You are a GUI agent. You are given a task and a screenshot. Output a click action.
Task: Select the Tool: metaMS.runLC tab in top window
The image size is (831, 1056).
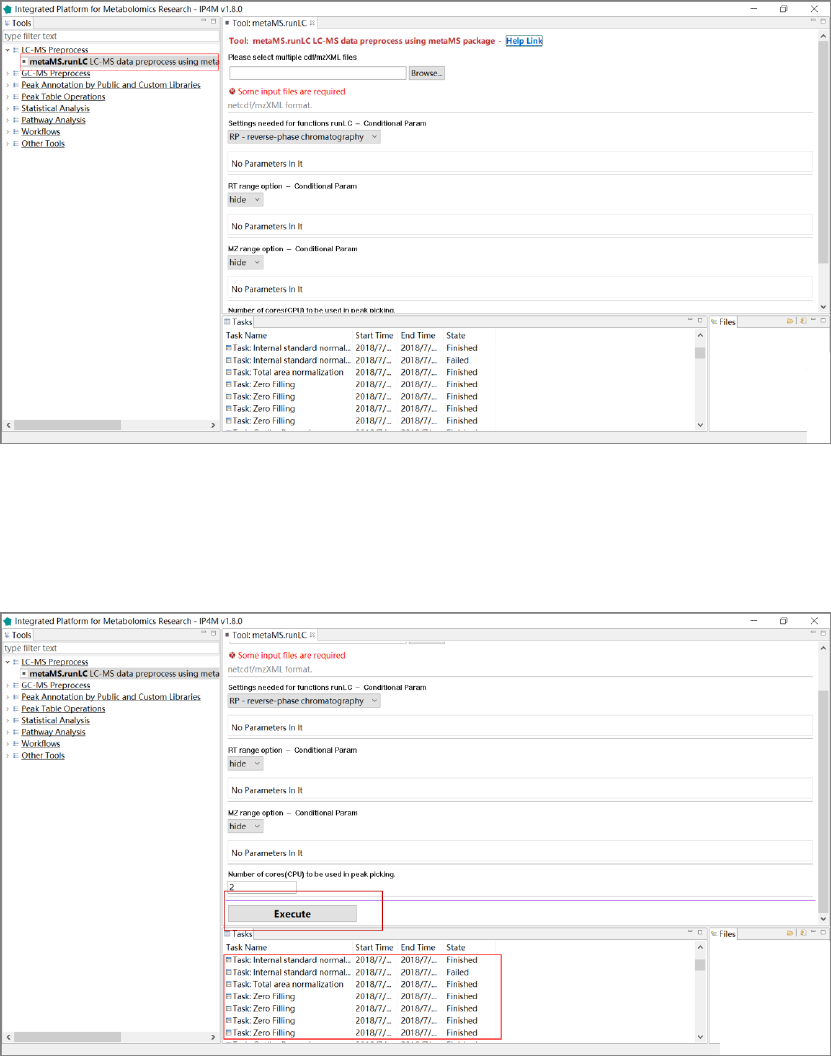tap(269, 23)
